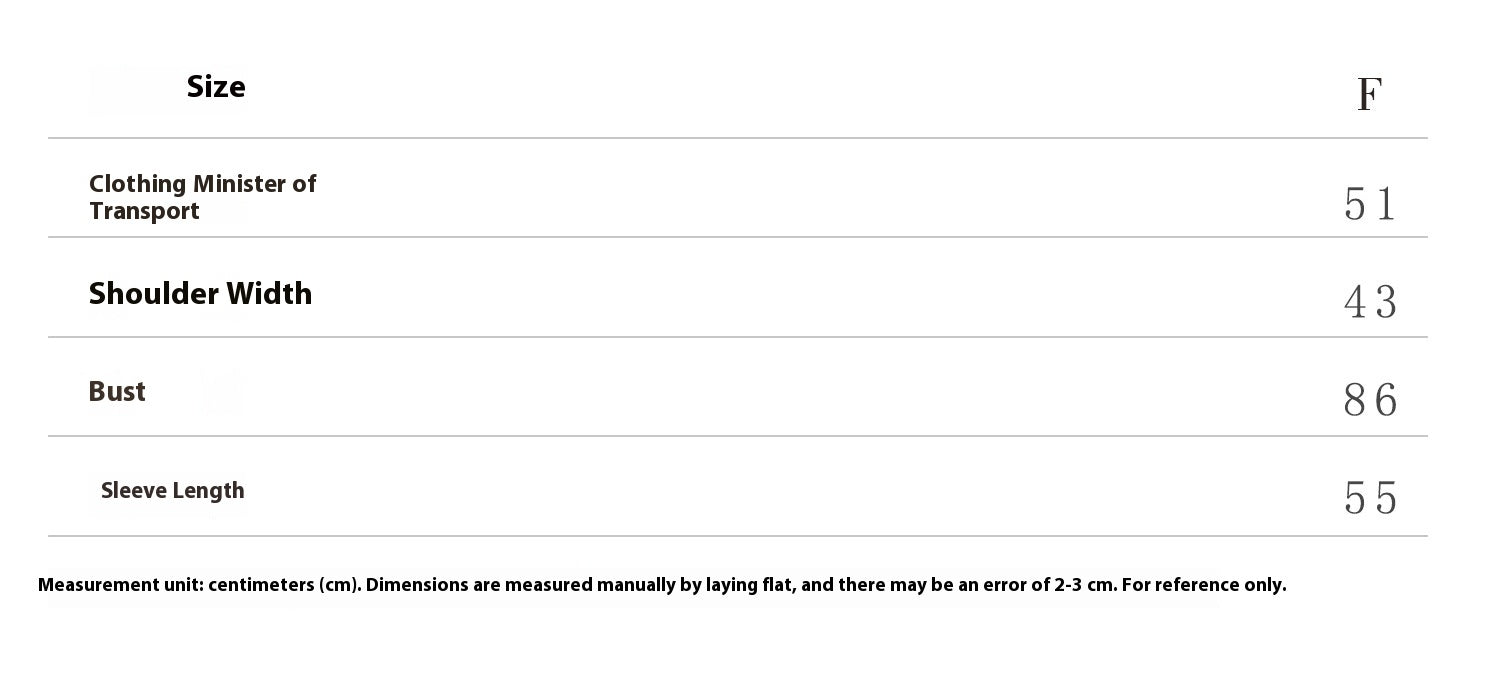
Task: Click the Shoulder Width row label
Action: click(200, 293)
